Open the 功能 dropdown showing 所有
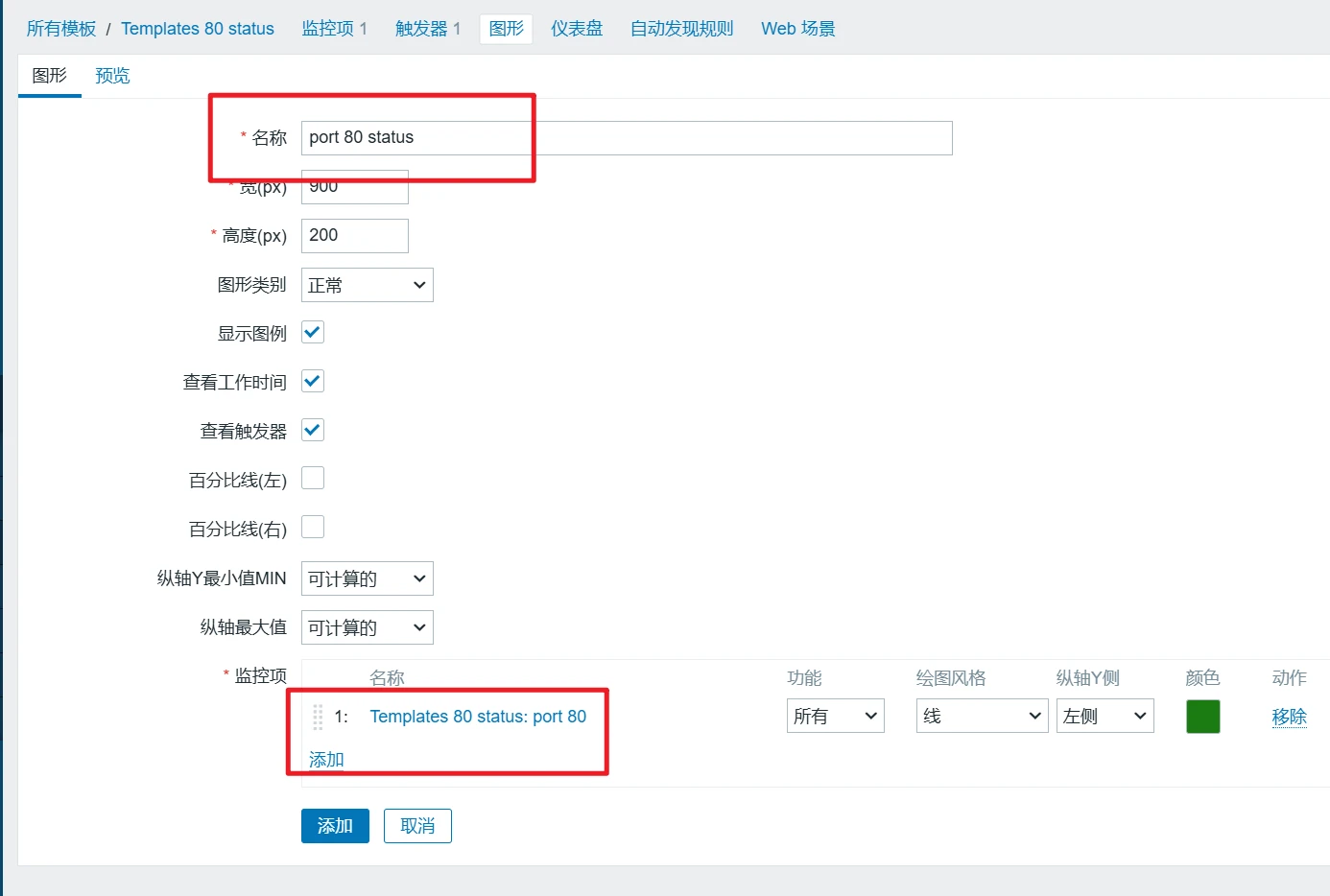The height and width of the screenshot is (896, 1330). pyautogui.click(x=835, y=716)
